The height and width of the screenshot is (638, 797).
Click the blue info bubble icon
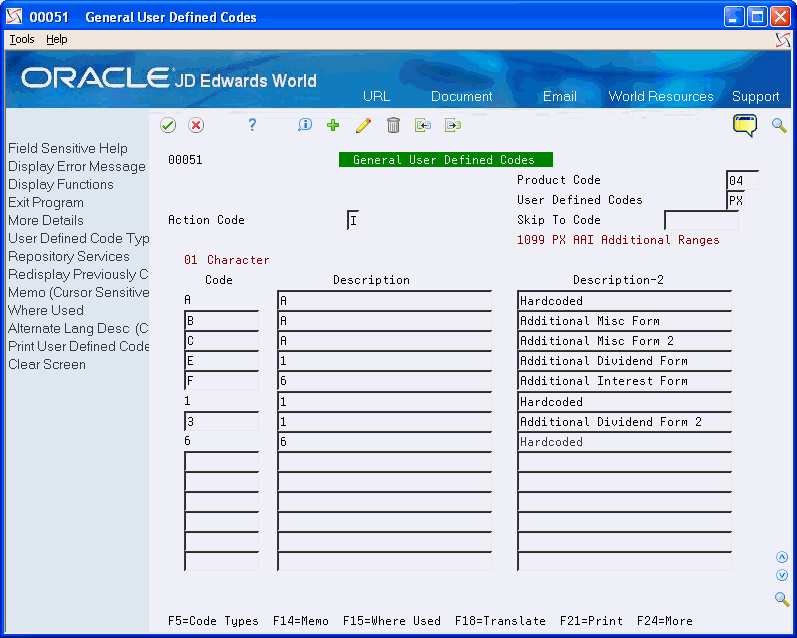point(304,125)
